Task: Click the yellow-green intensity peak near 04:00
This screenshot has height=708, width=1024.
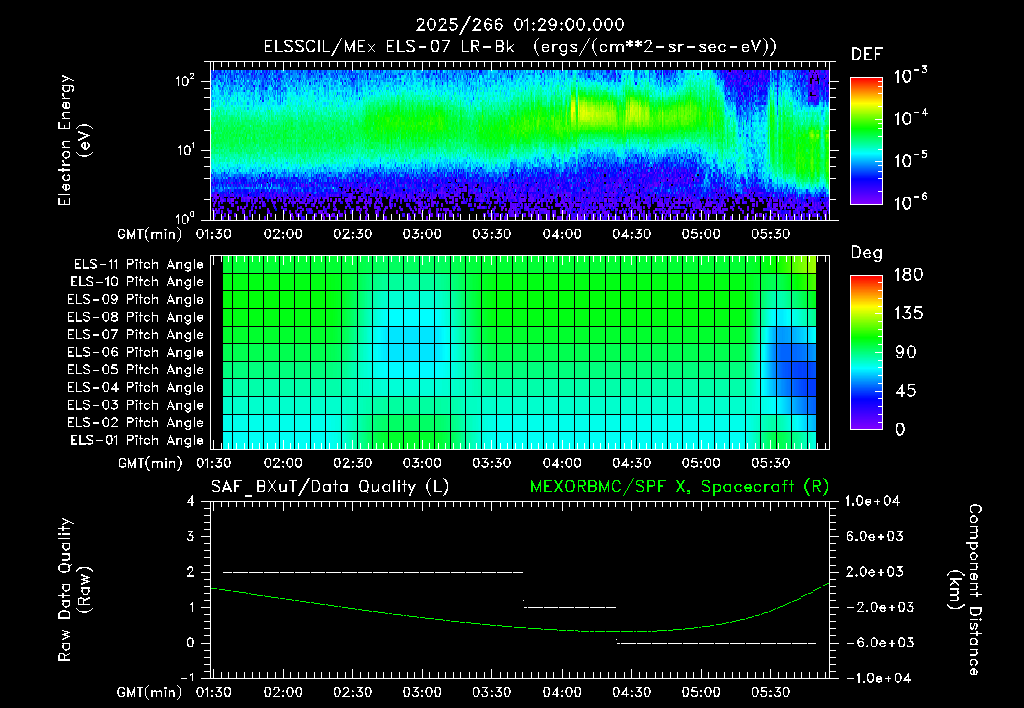Action: tap(591, 111)
